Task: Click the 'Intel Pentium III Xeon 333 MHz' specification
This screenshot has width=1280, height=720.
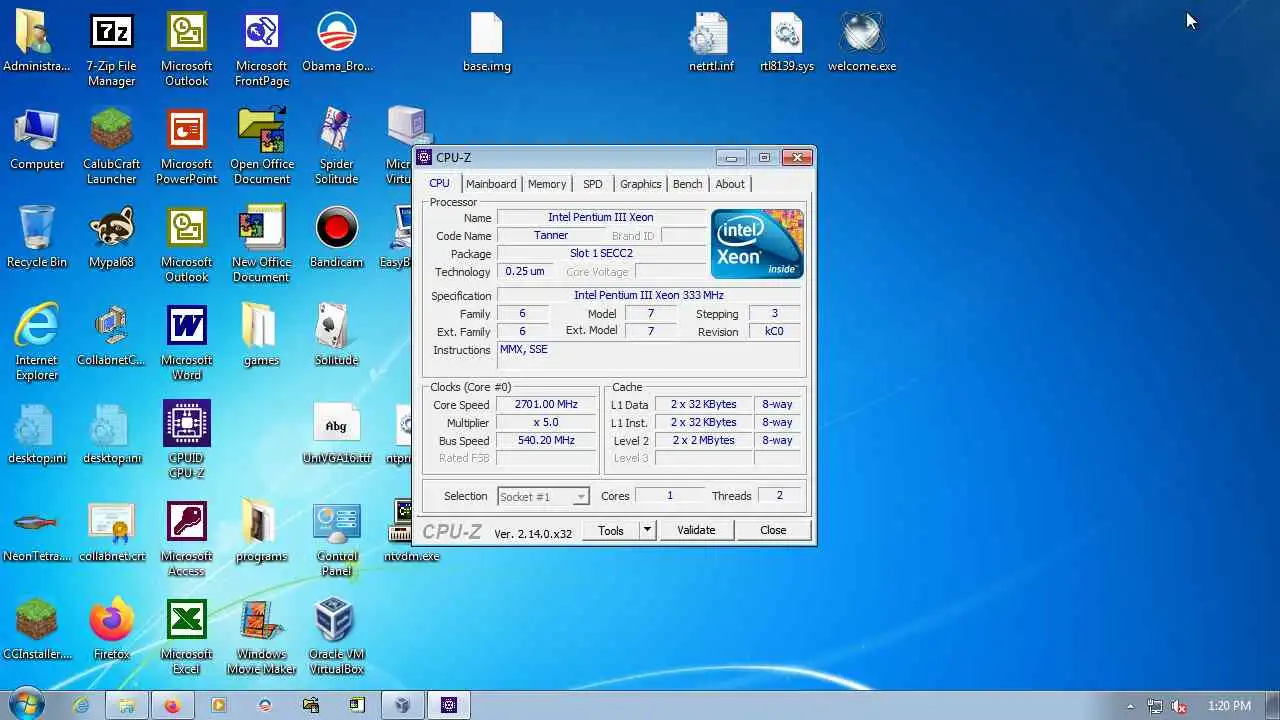Action: tap(649, 296)
